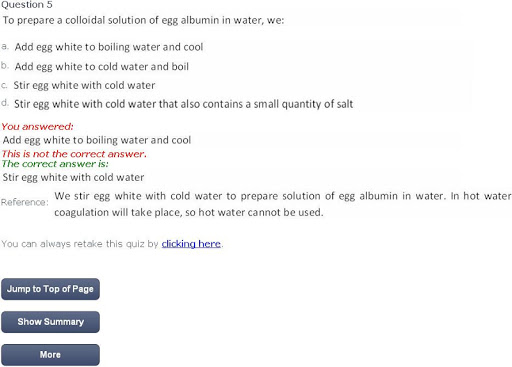Viewport: 512px width, 367px height.
Task: Click the question text about colloidal solution
Action: (x=143, y=20)
